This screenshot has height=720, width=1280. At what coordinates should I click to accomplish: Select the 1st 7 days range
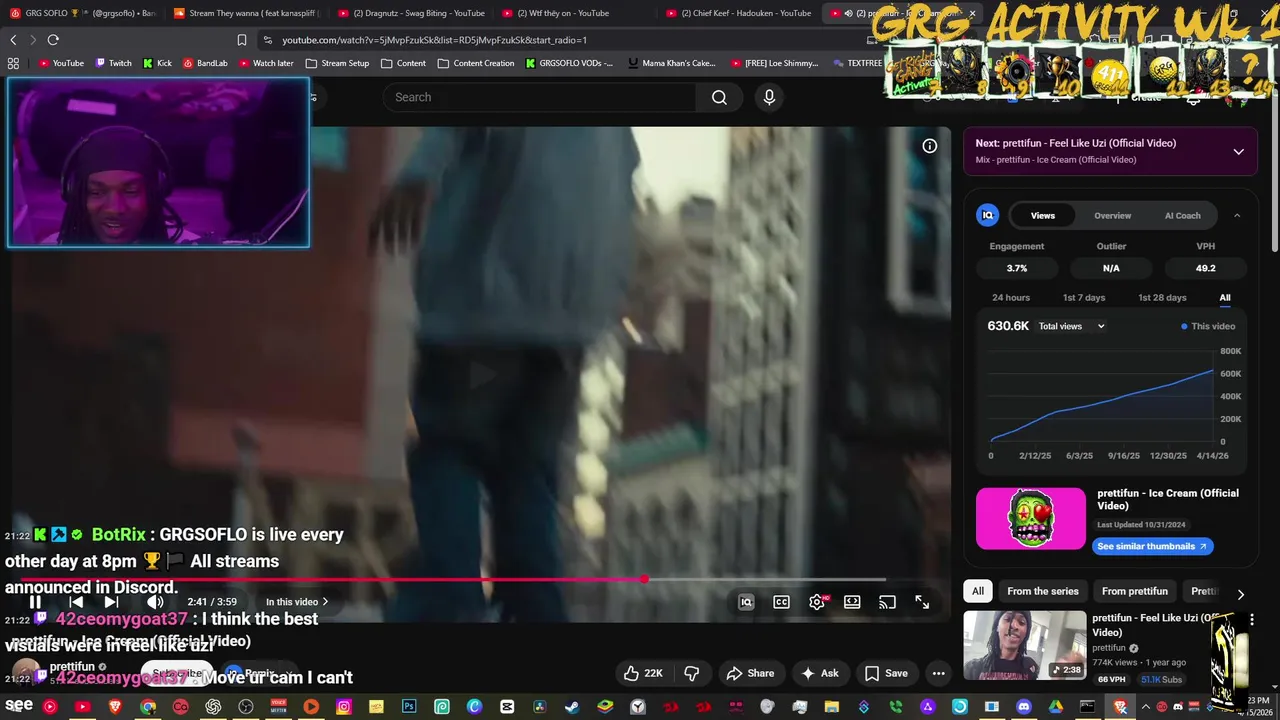pos(1084,298)
